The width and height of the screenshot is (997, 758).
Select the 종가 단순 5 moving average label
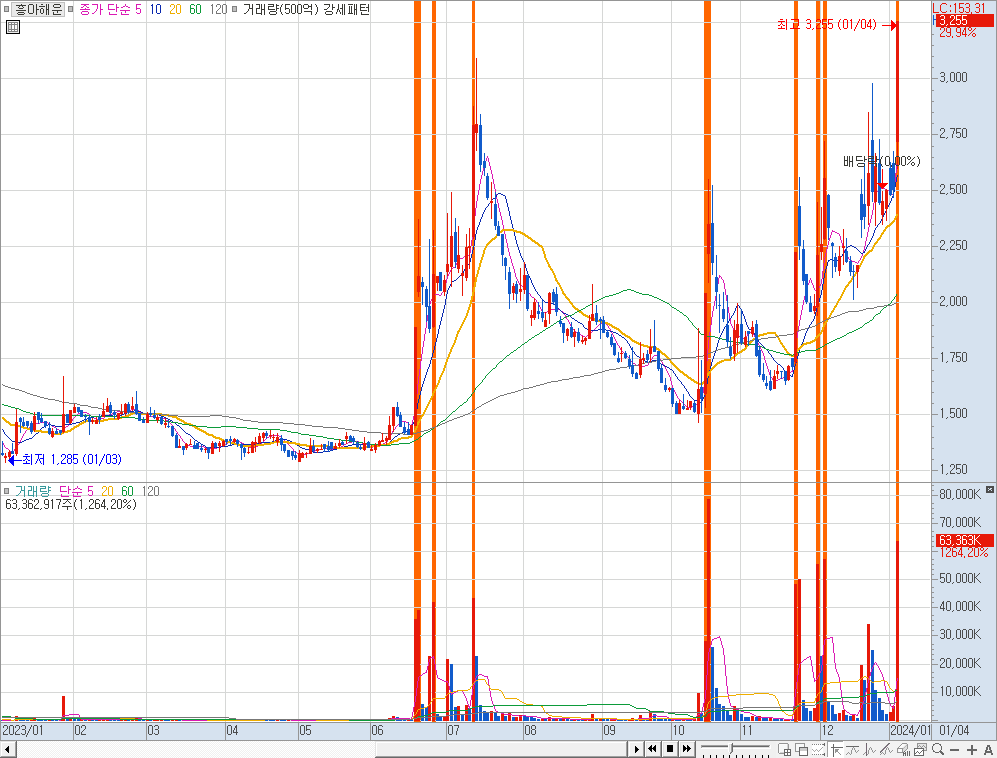(x=110, y=10)
